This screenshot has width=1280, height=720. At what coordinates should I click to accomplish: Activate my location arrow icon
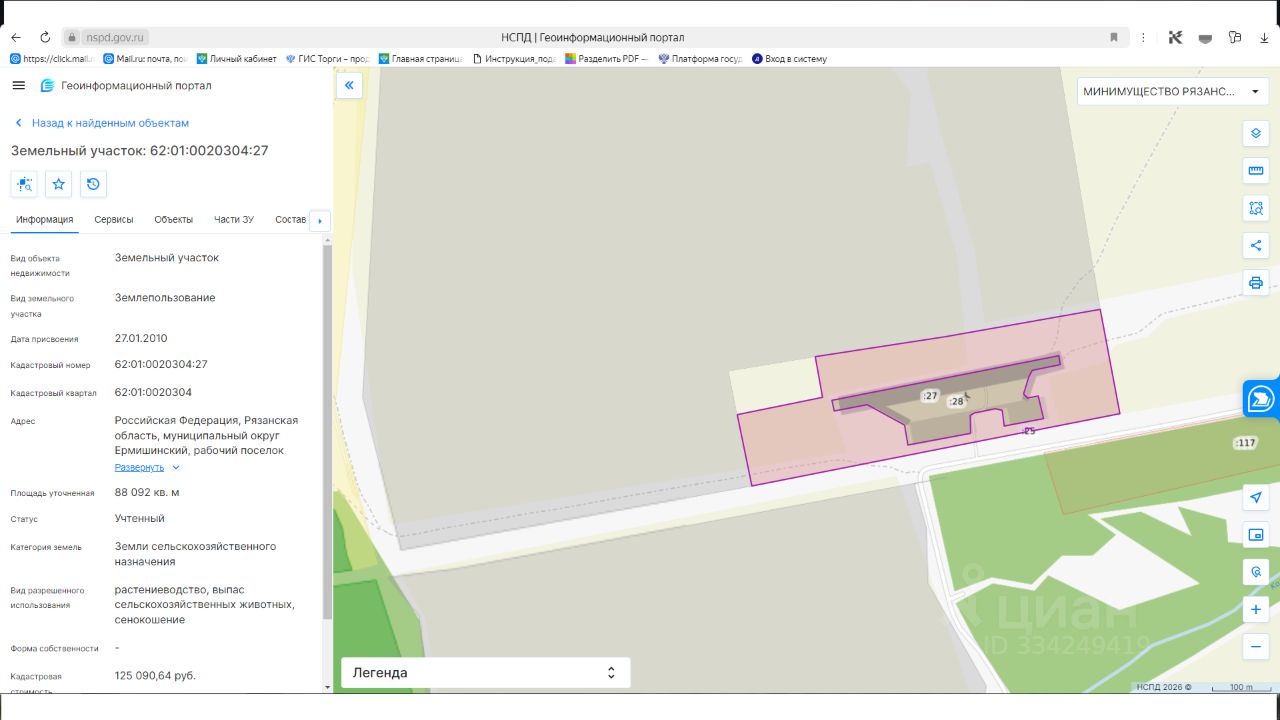(1256, 497)
